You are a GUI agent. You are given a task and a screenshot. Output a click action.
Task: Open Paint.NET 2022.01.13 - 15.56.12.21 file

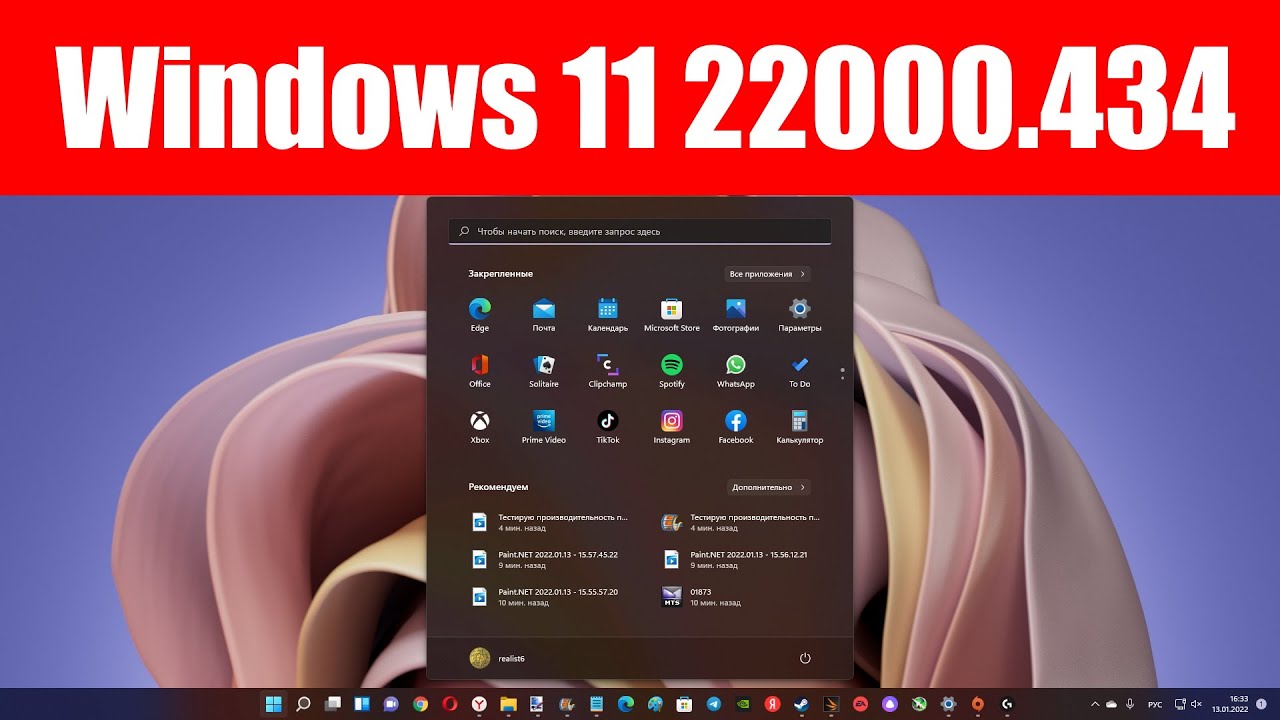(736, 559)
